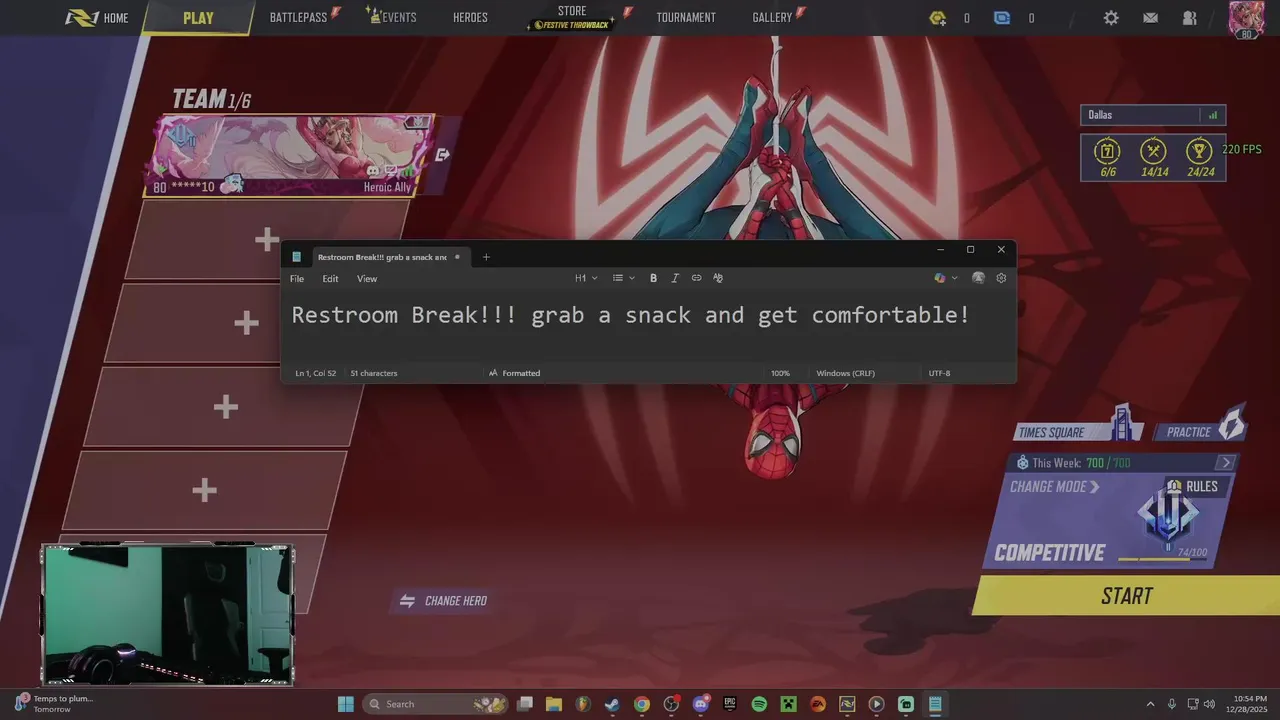
Task: Open the game settings gear icon
Action: (1111, 18)
